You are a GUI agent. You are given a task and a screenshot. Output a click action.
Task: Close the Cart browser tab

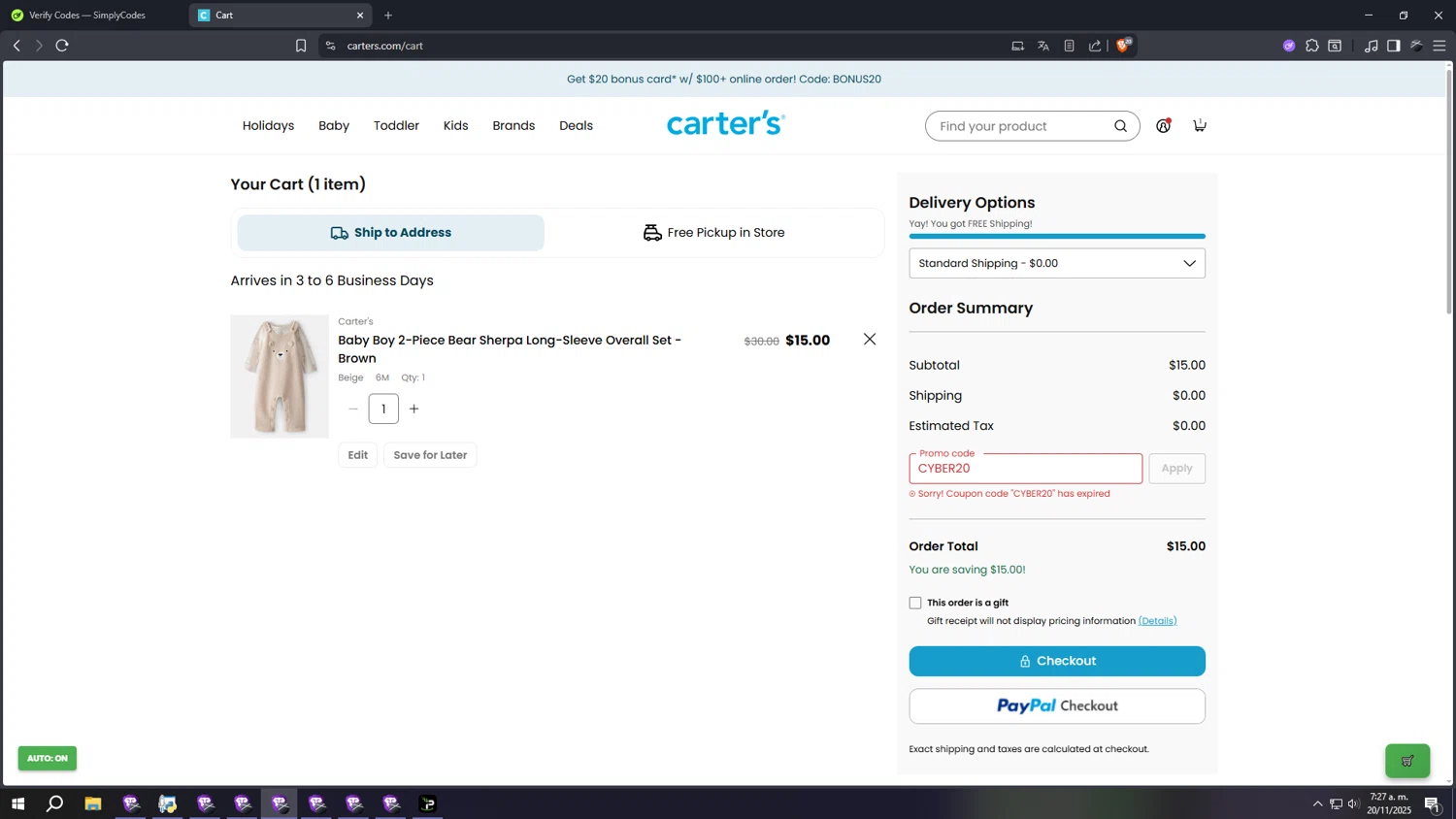360,16
